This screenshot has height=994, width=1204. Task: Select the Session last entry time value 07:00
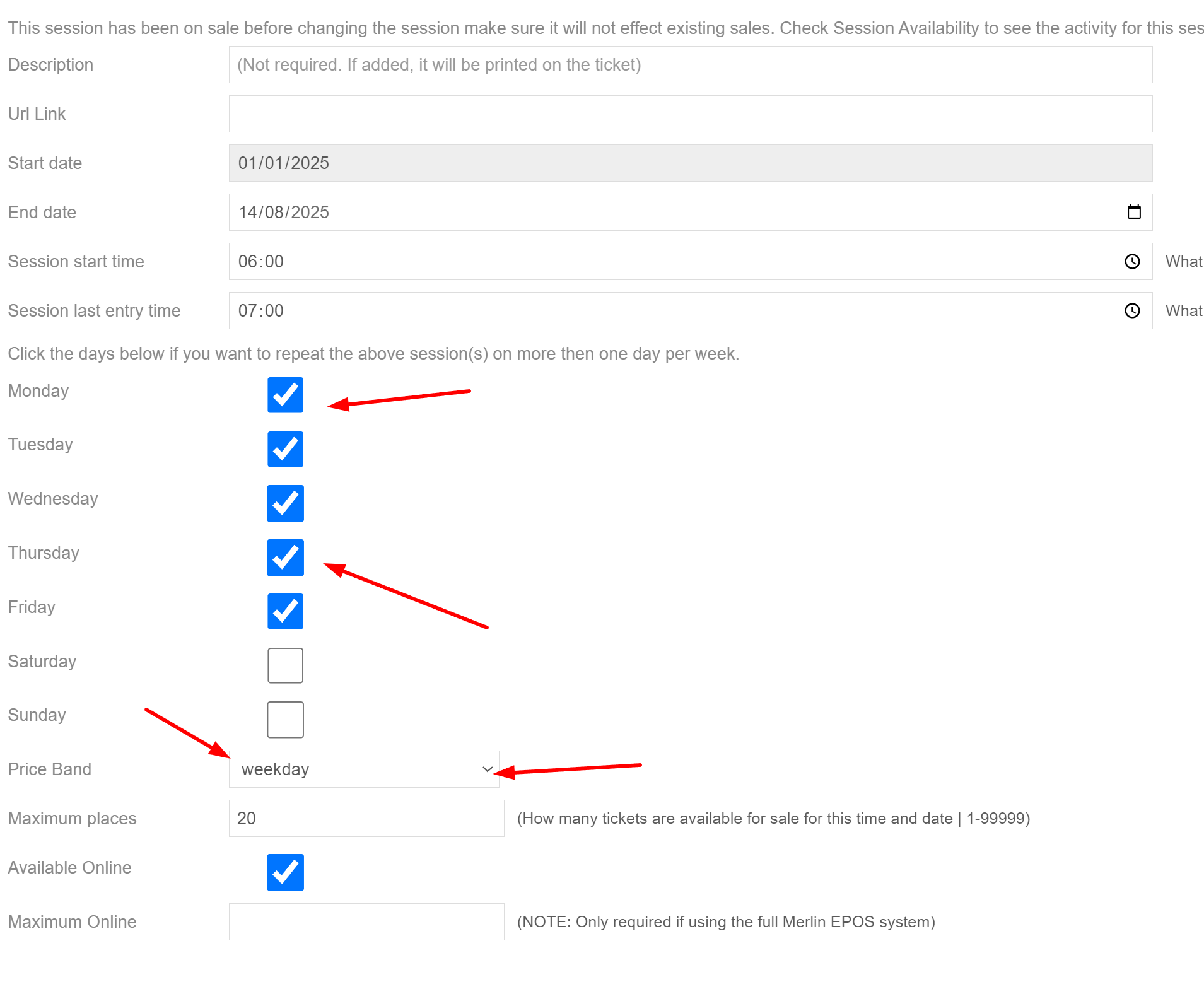[261, 310]
